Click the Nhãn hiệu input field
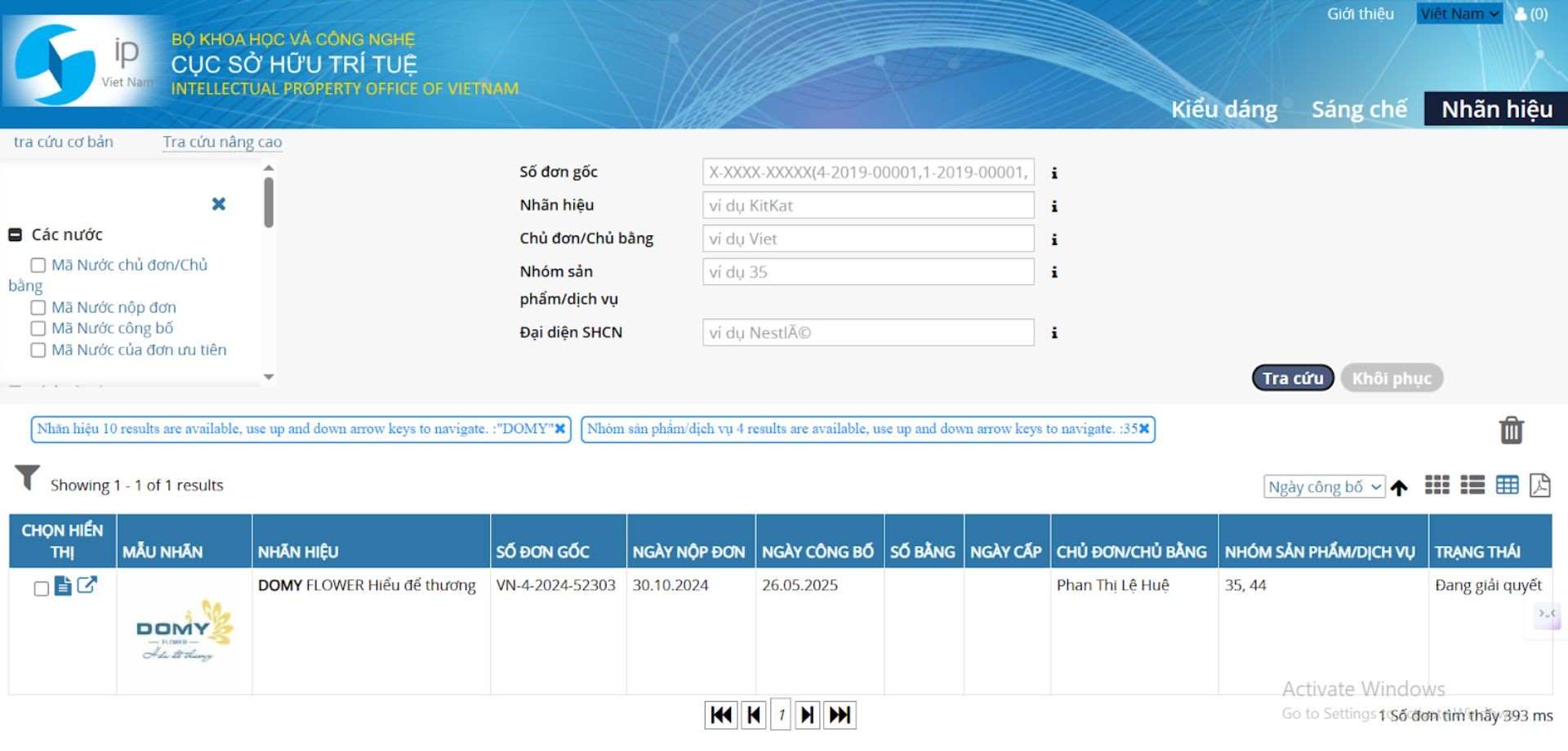This screenshot has width=1568, height=751. (x=867, y=206)
